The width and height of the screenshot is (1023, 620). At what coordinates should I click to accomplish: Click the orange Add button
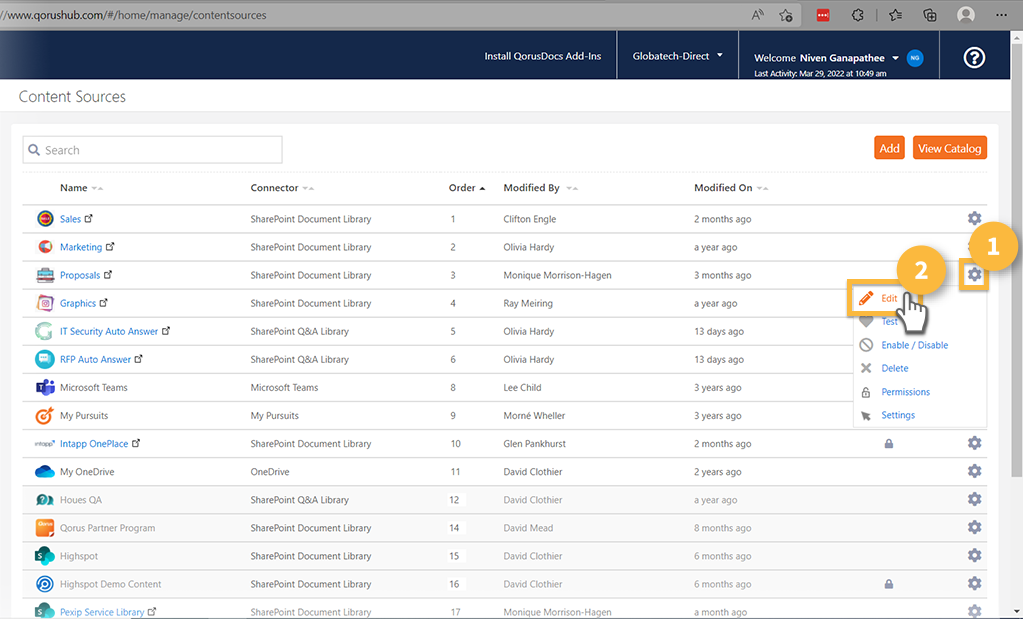tap(889, 148)
